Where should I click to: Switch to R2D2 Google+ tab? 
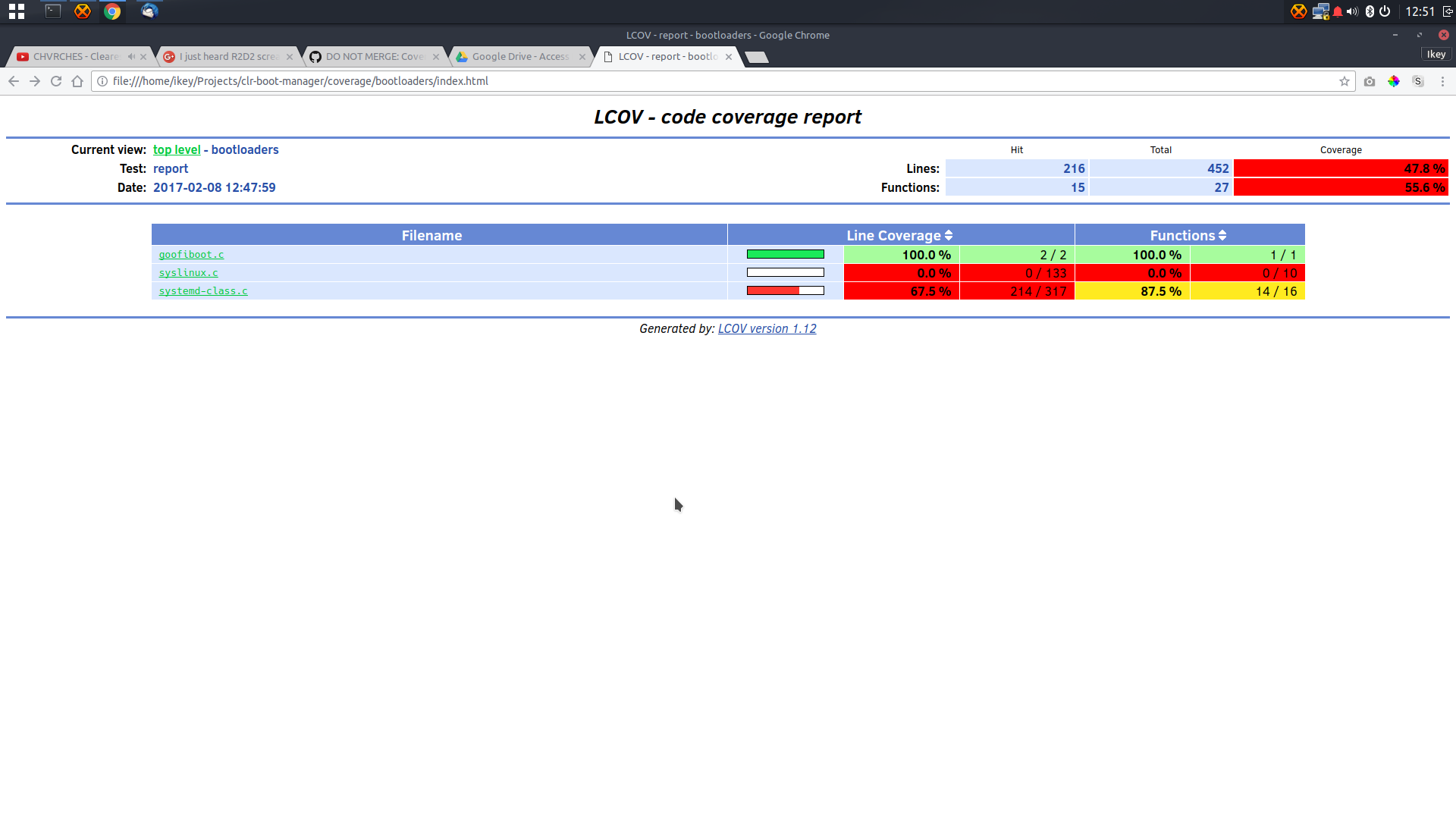228,57
